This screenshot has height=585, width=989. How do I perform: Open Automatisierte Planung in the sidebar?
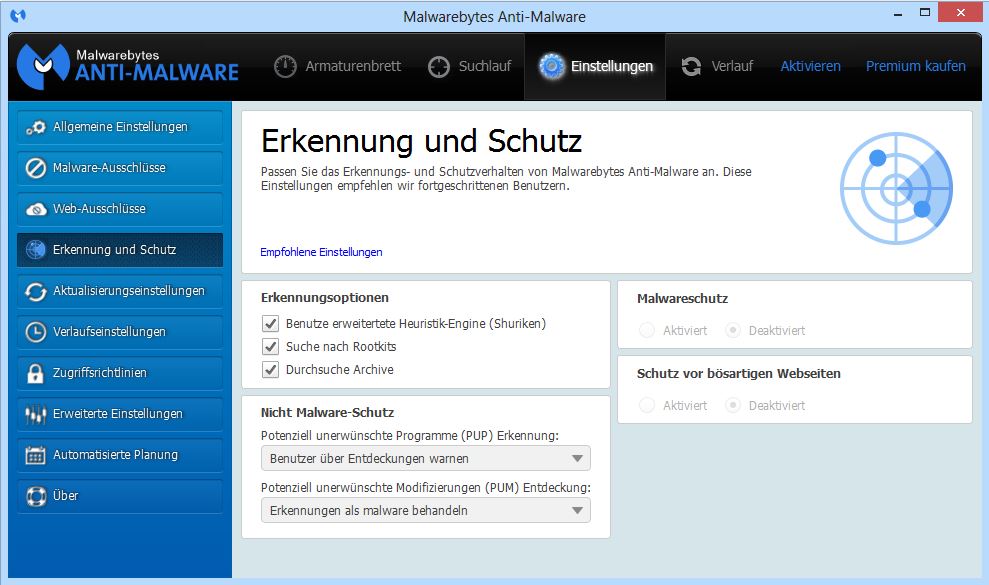pyautogui.click(x=120, y=455)
